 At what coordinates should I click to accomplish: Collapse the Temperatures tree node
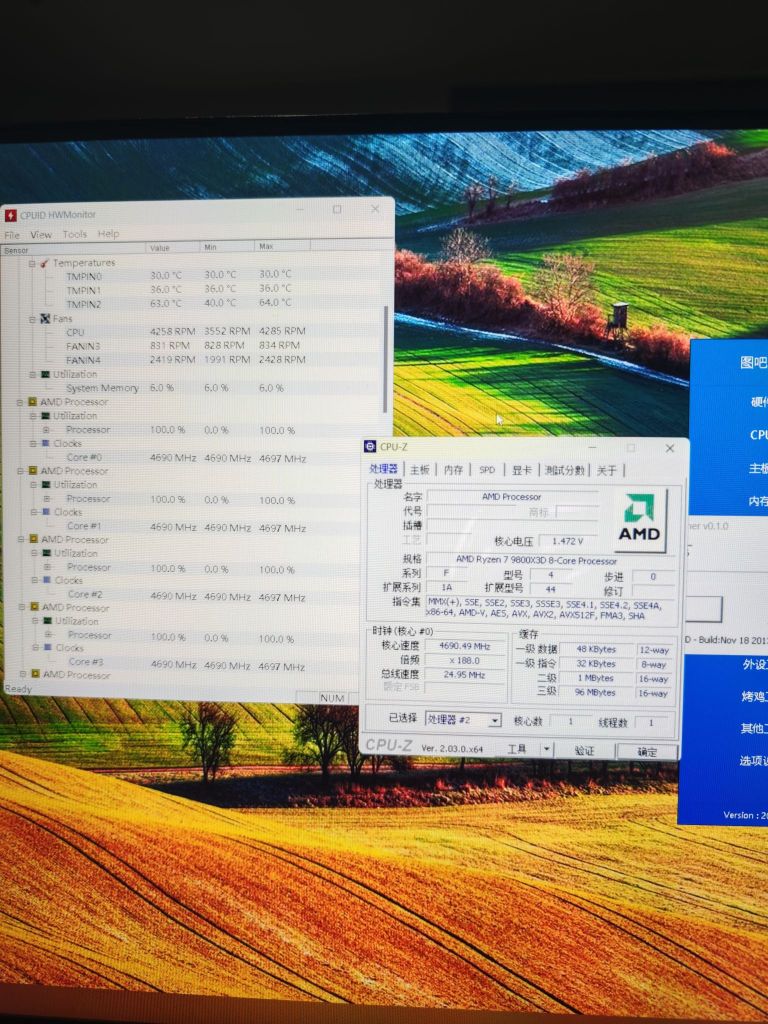coord(32,263)
